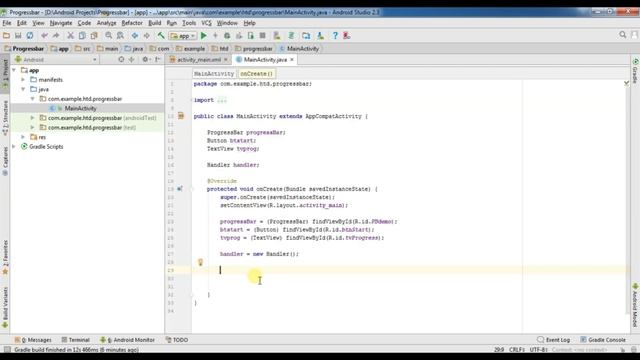Click the intention lightbulb icon in editor
640x360 pixels.
pos(200,262)
